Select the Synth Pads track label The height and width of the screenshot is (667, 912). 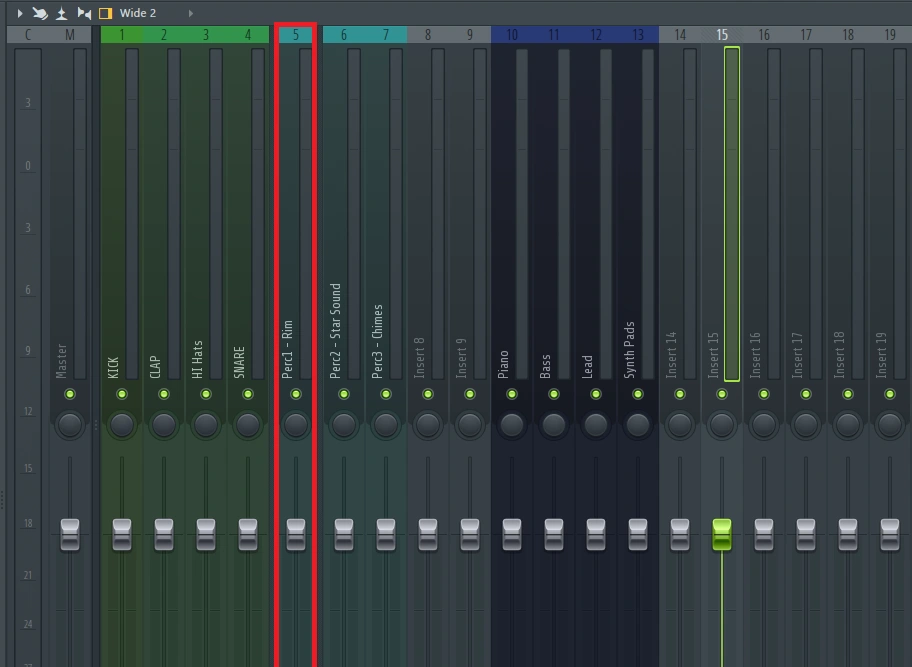630,350
